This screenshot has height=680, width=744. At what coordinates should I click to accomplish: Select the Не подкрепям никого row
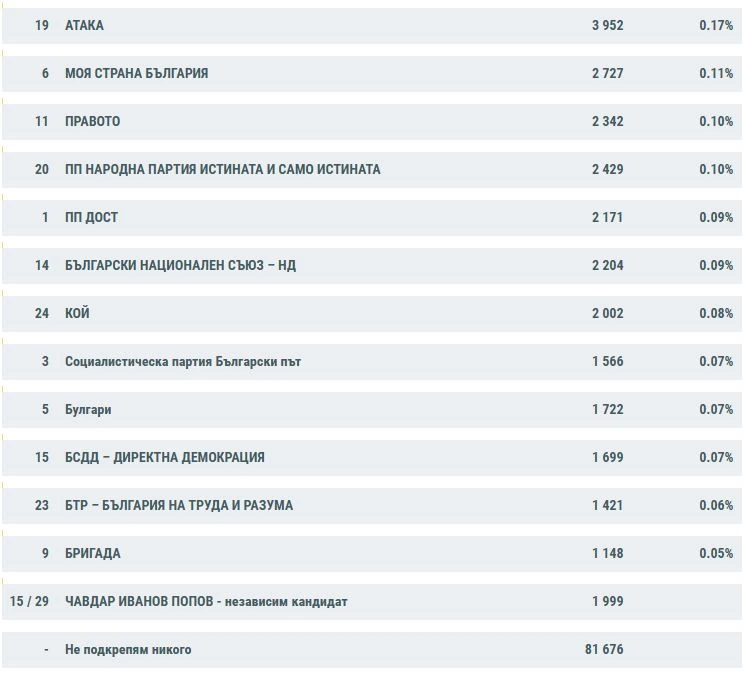point(372,650)
